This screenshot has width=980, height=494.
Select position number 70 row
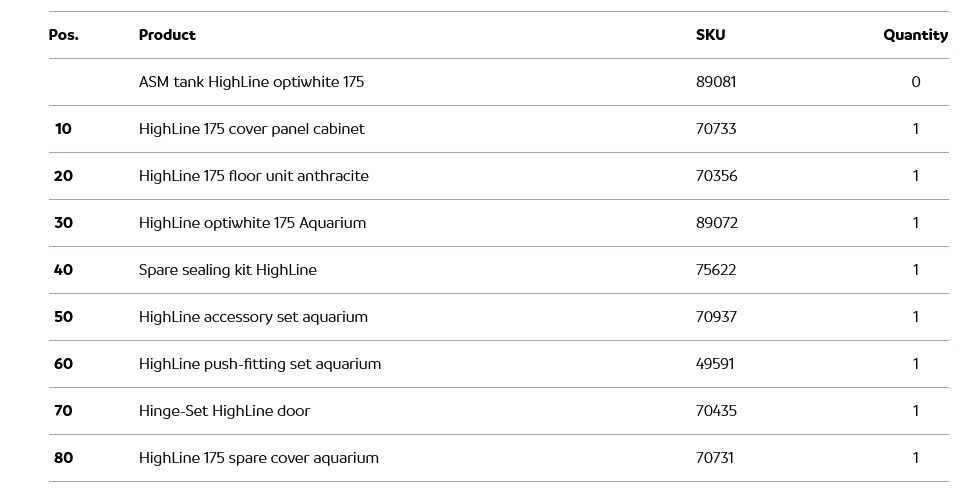click(x=63, y=411)
